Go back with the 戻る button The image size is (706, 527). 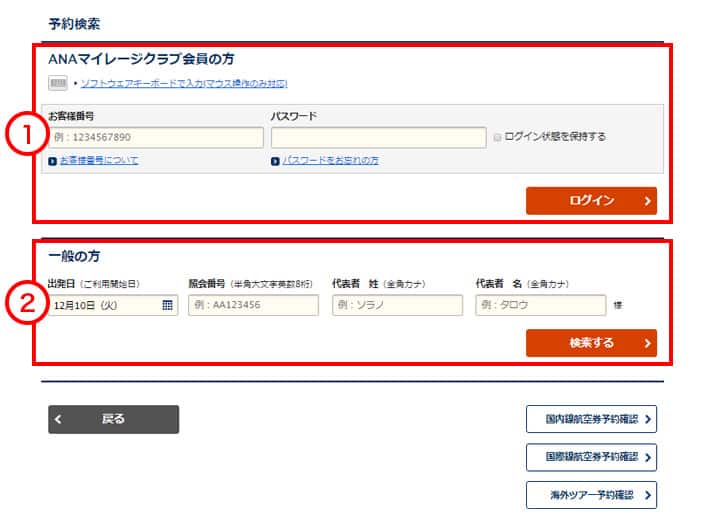point(113,419)
